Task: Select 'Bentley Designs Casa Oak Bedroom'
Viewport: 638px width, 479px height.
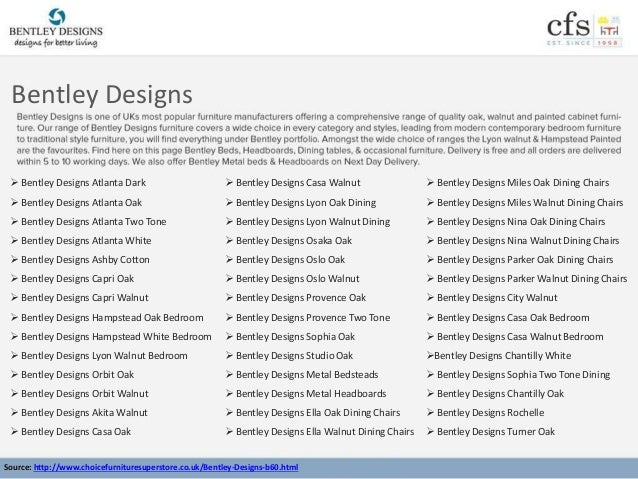Action: [x=513, y=318]
